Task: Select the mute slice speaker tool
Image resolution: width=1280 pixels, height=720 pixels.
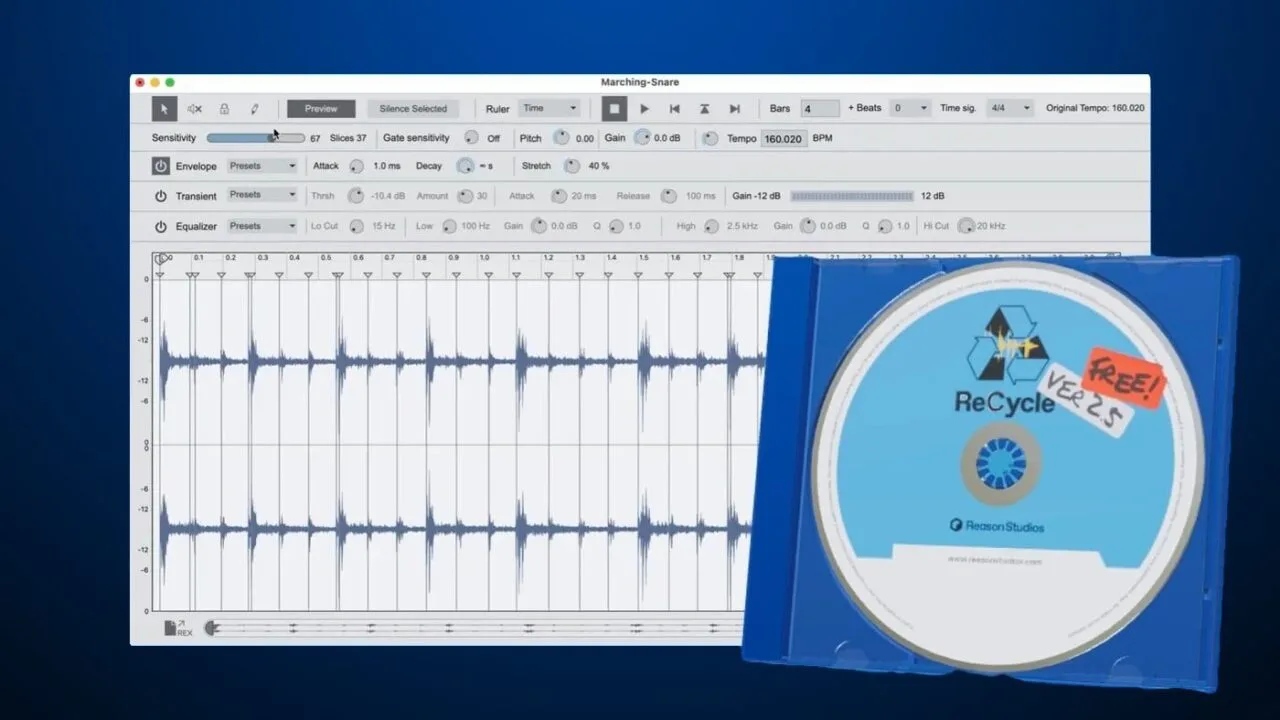Action: [194, 108]
